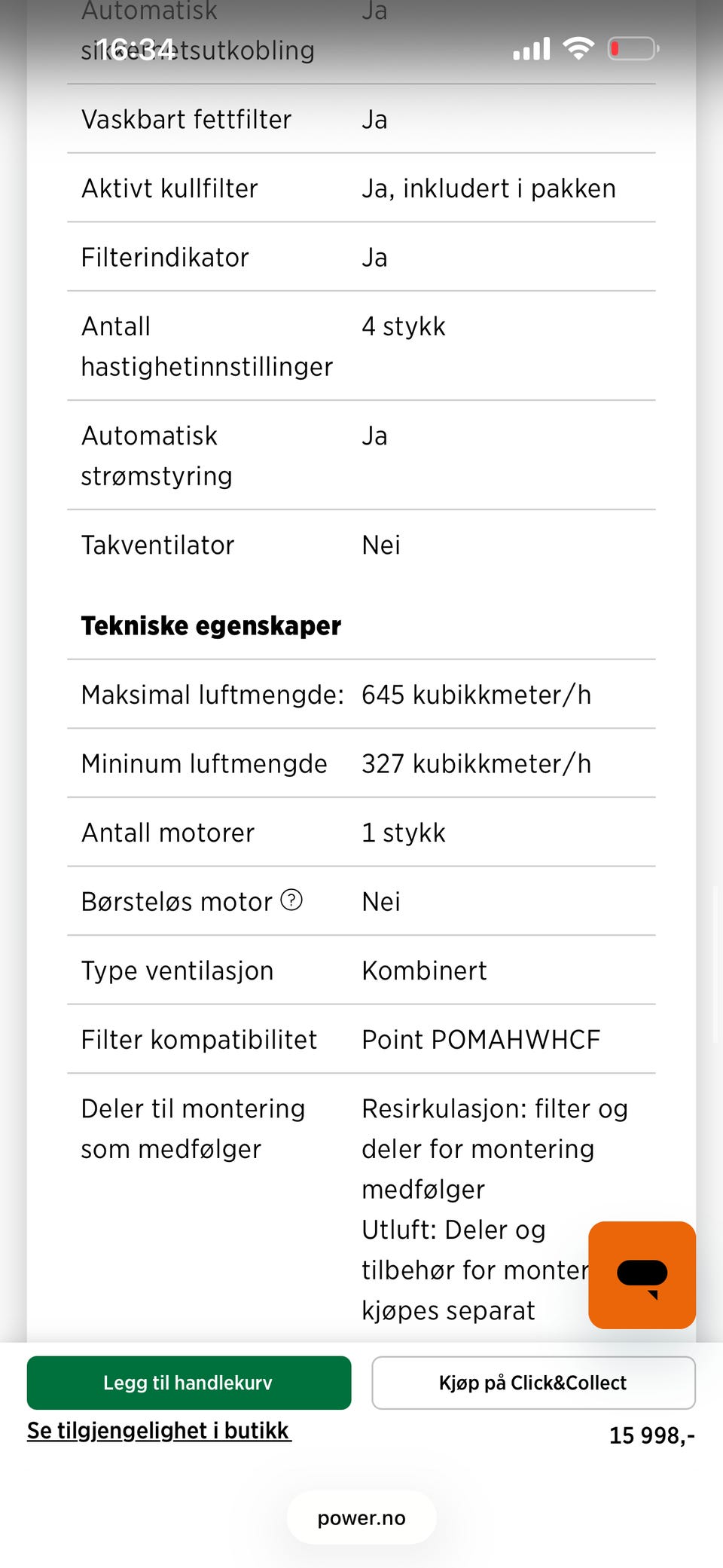Tap the Takventilator row label
The height and width of the screenshot is (1568, 723).
157,545
